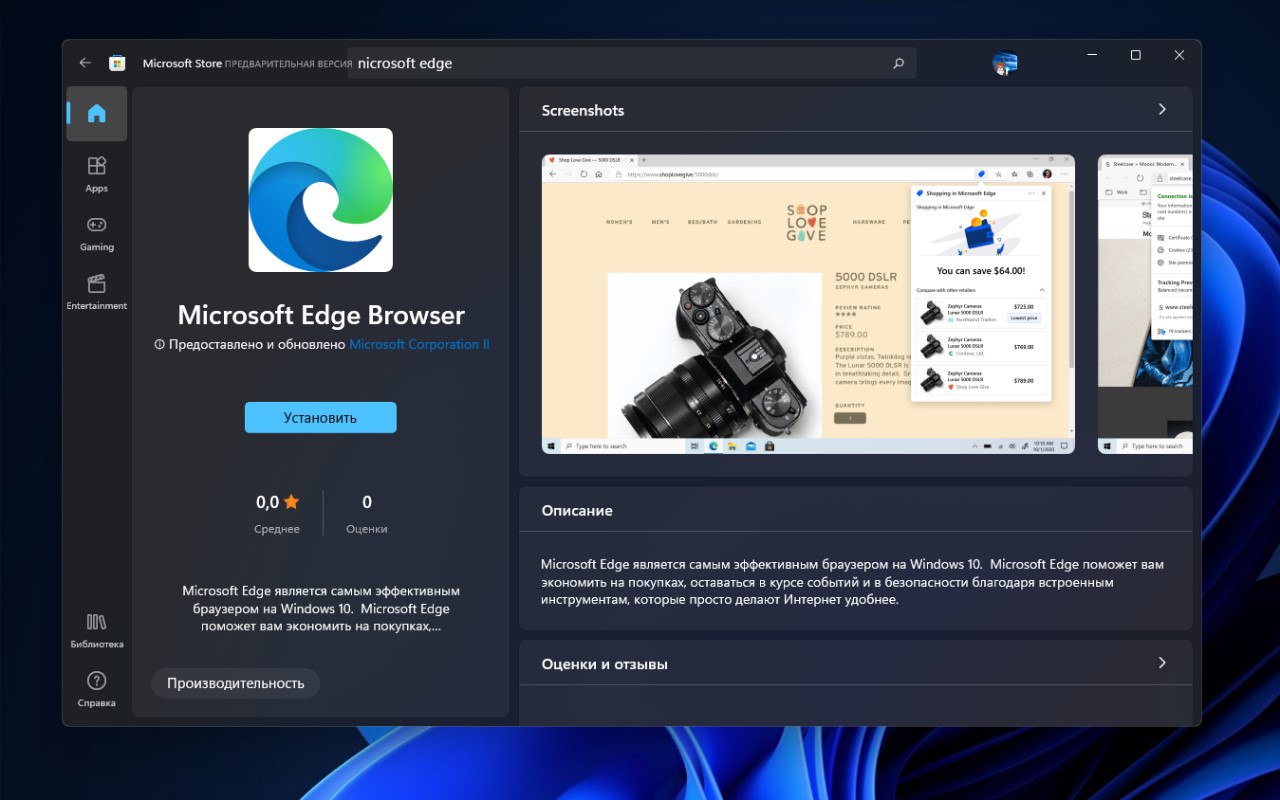This screenshot has width=1280, height=800.
Task: Open Справка (Help) in sidebar
Action: coord(97,690)
